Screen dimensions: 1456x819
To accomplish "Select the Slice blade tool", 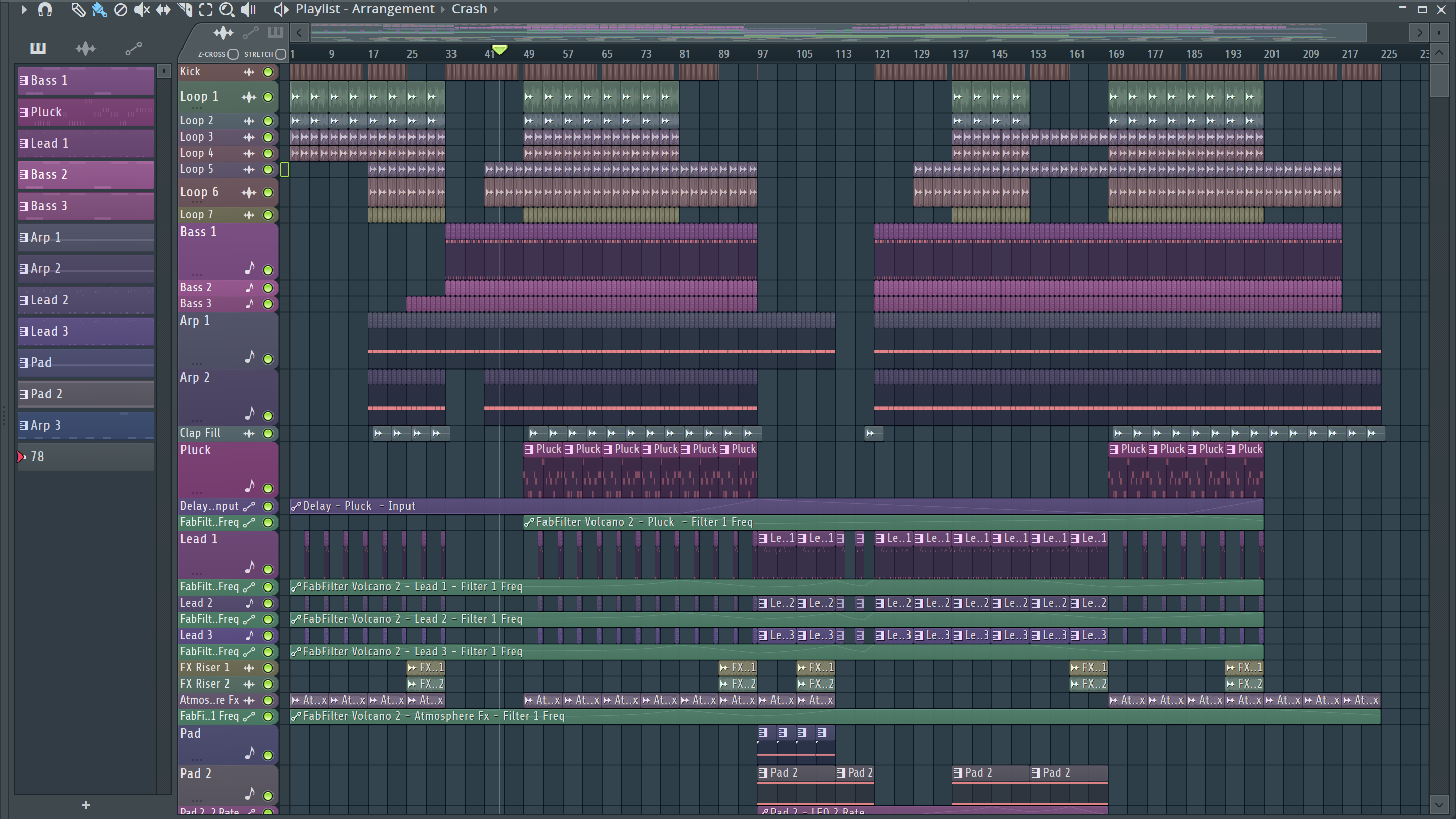I will tap(184, 10).
